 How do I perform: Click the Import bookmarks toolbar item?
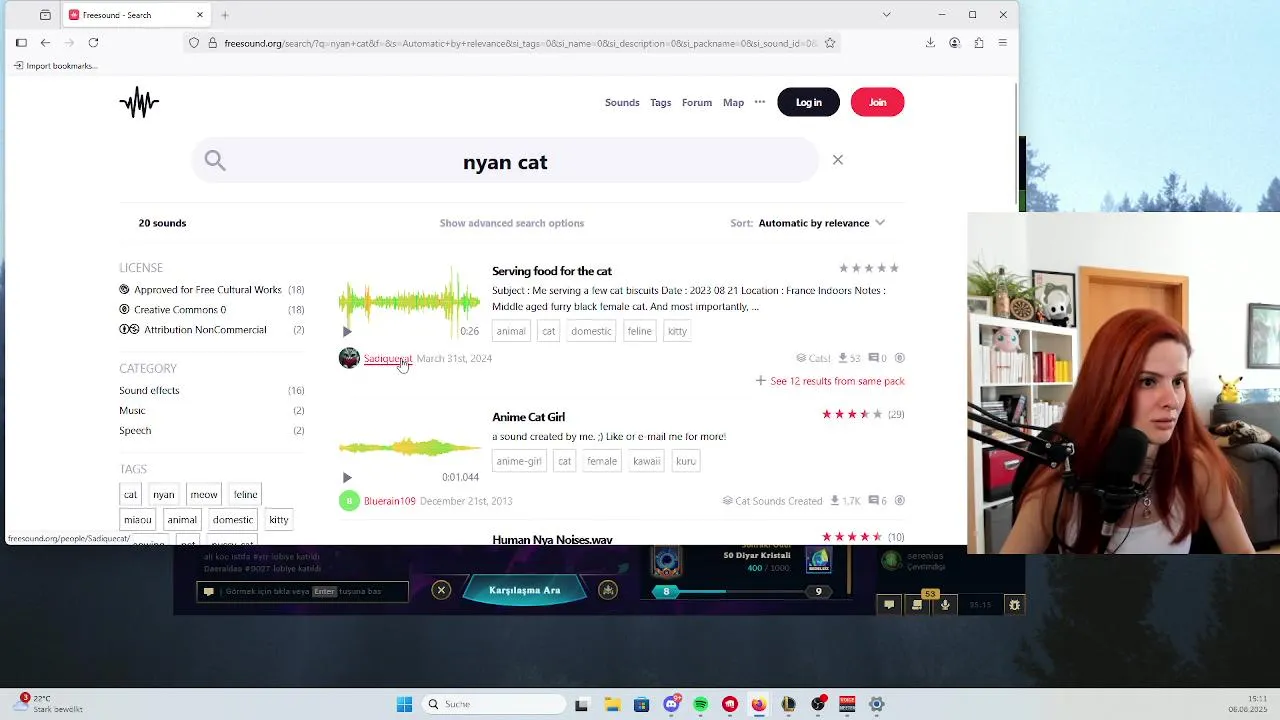(x=55, y=66)
